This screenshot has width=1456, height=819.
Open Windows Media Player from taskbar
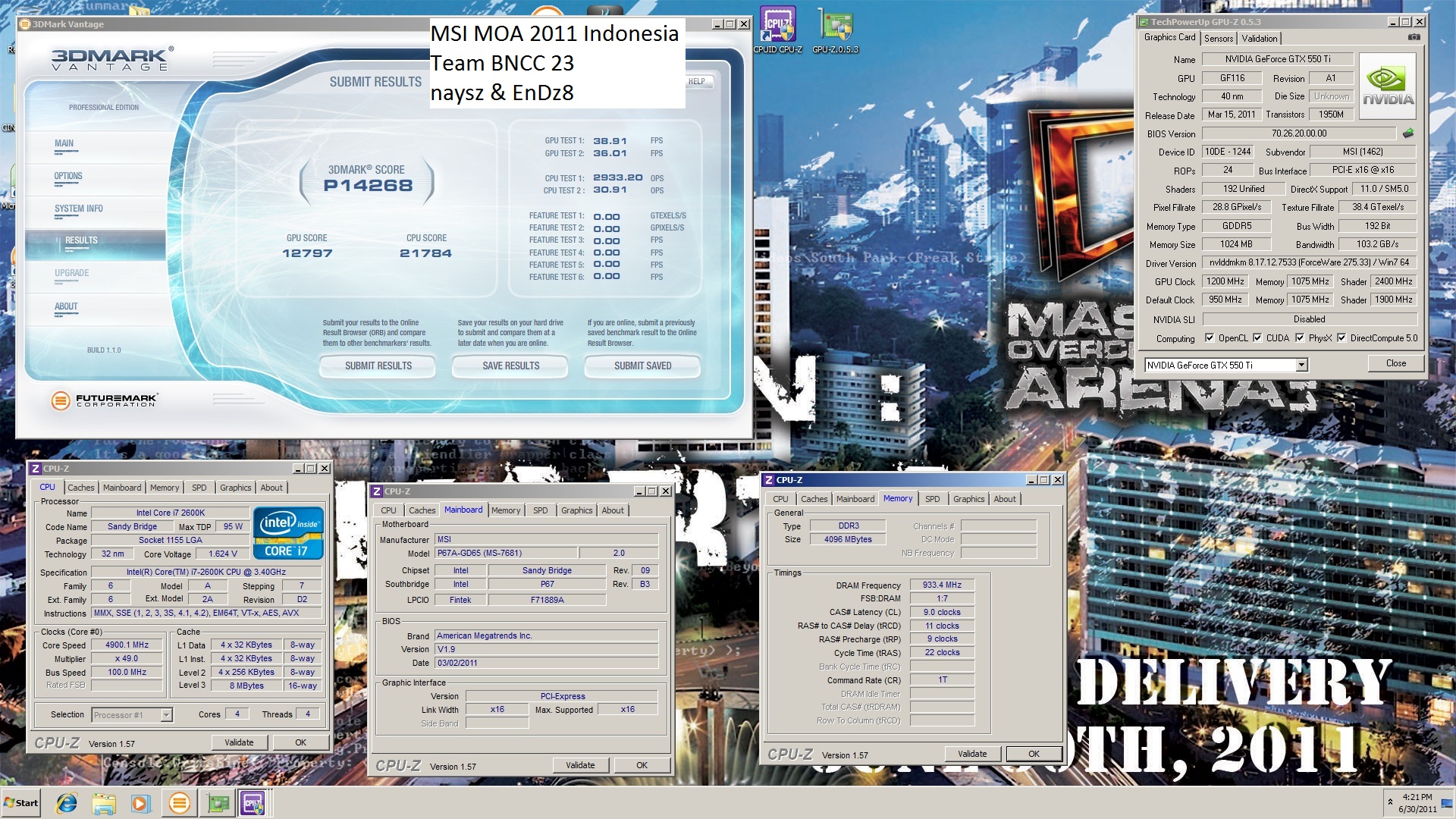coord(141,803)
